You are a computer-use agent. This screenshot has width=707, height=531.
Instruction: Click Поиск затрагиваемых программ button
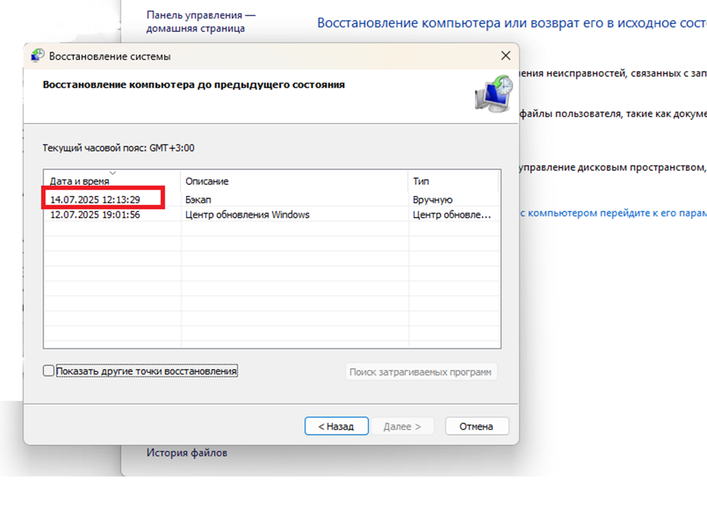coord(421,372)
